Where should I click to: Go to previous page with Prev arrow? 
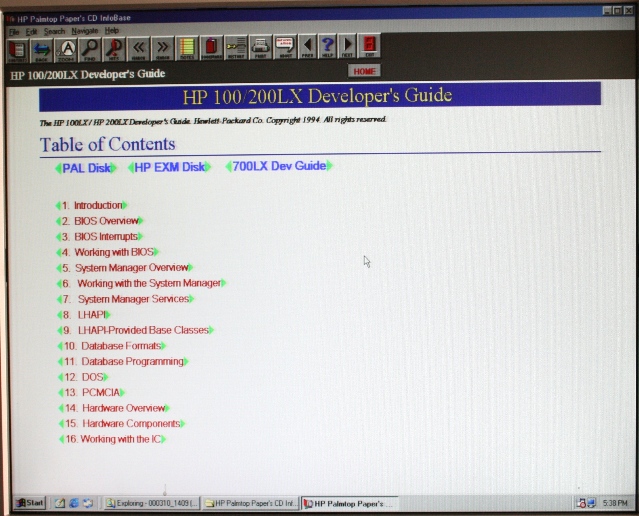click(308, 46)
